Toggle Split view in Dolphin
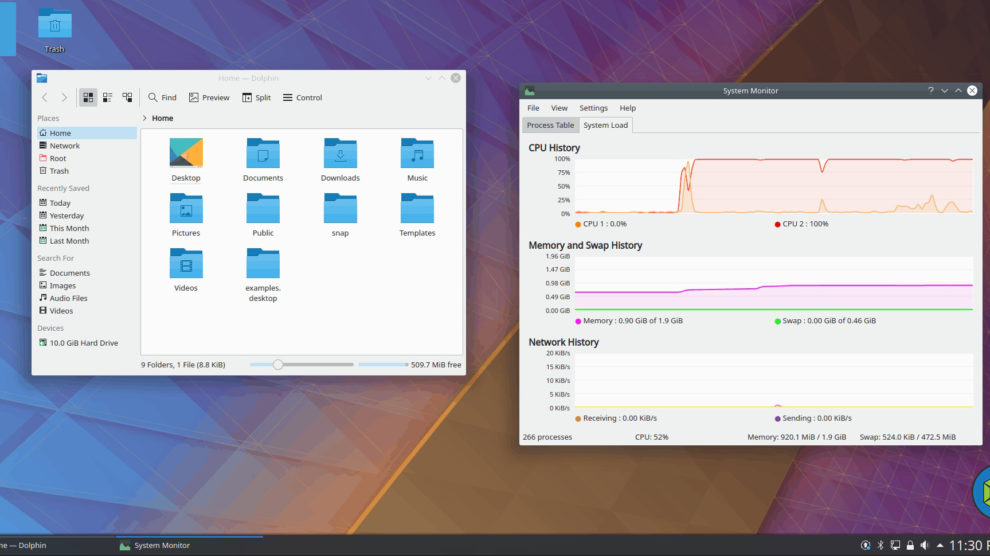This screenshot has height=556, width=990. pyautogui.click(x=256, y=97)
